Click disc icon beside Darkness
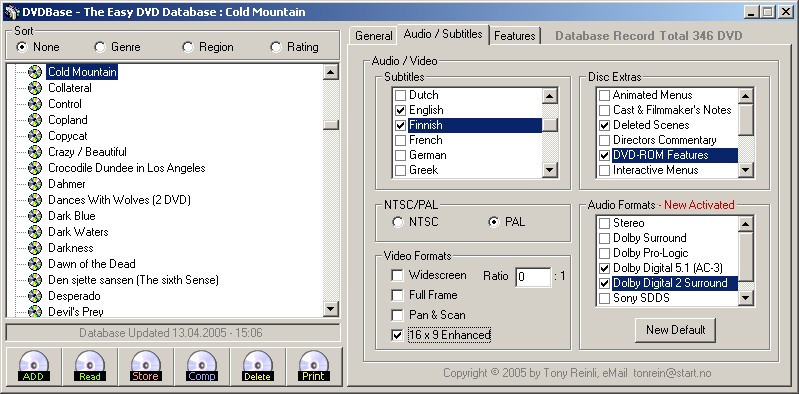Image resolution: width=799 pixels, height=394 pixels. (35, 248)
